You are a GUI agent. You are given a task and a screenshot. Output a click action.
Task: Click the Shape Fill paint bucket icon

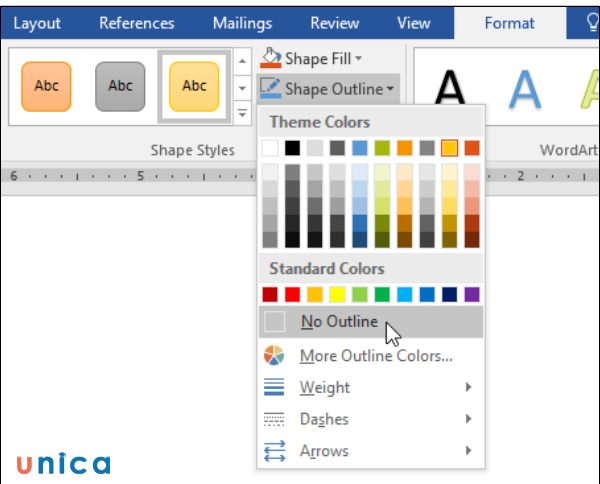(270, 59)
